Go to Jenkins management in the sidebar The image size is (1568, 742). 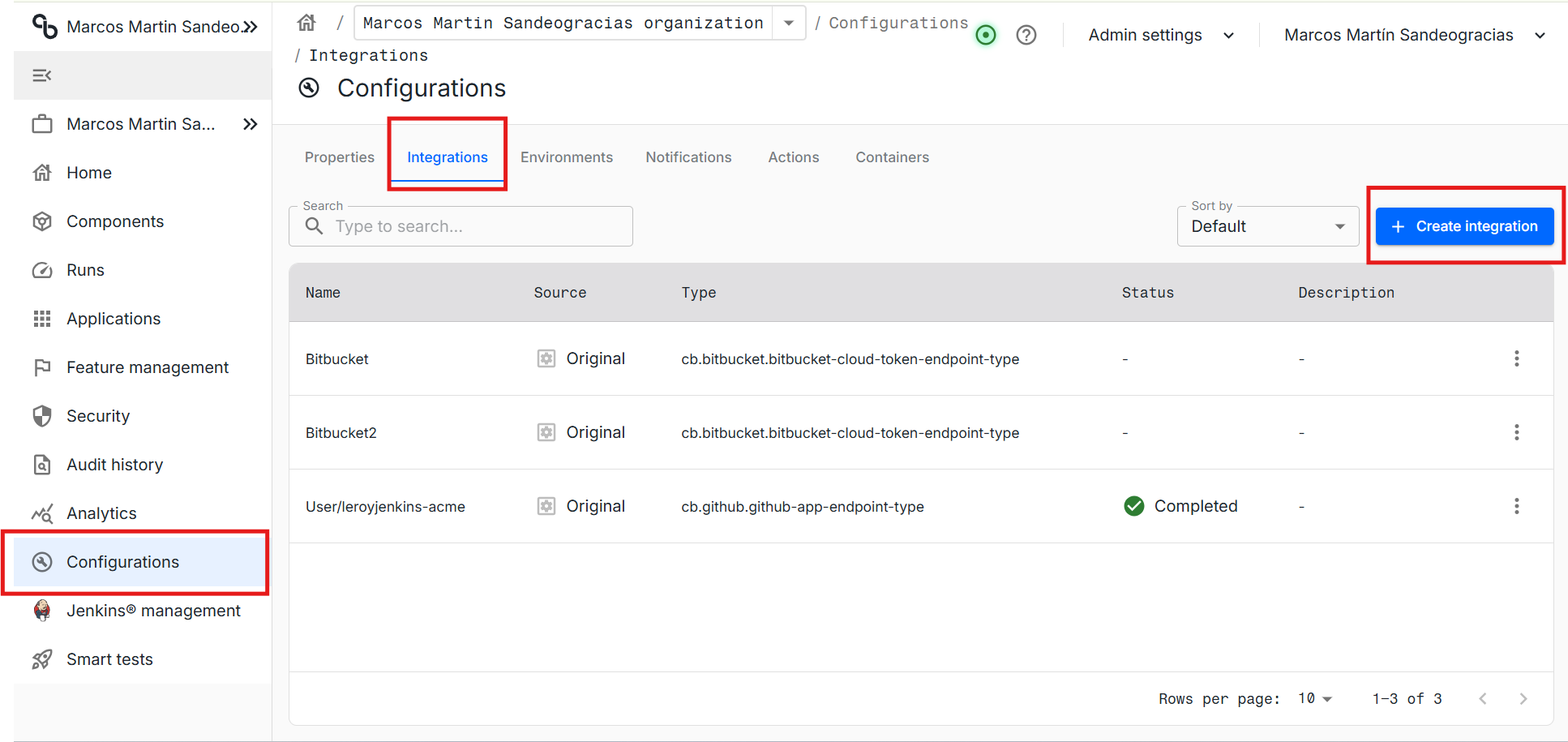(152, 611)
